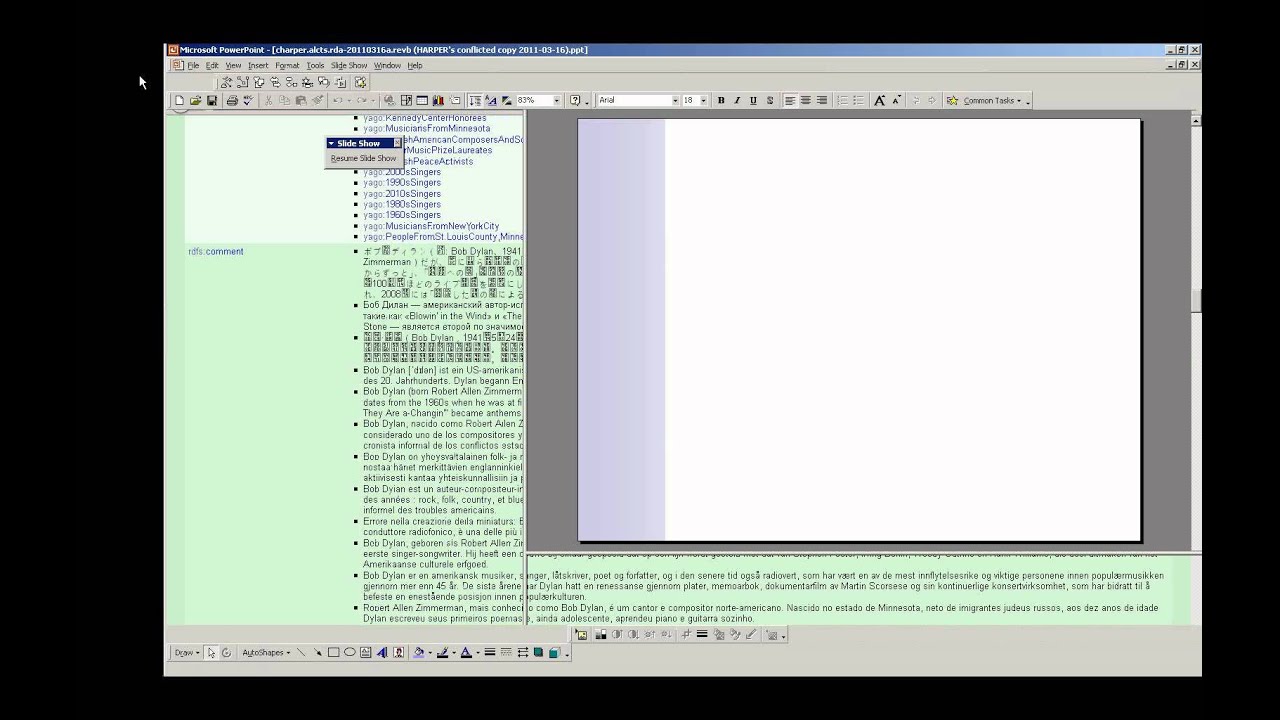Open the Format menu
Image resolution: width=1280 pixels, height=720 pixels.
(287, 65)
